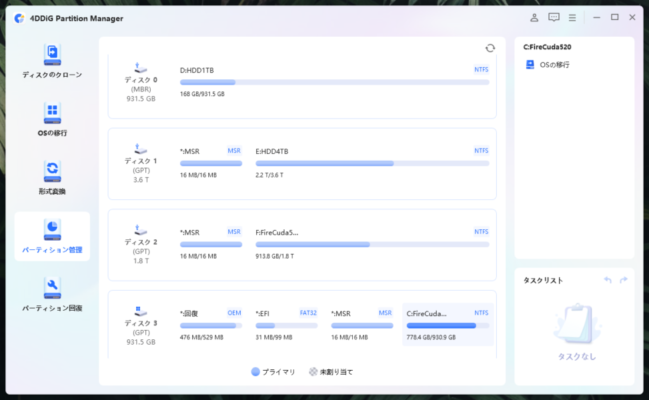Viewport: 649px width, 400px height.
Task: Open the OSの移行 sidebar tool
Action: point(52,120)
